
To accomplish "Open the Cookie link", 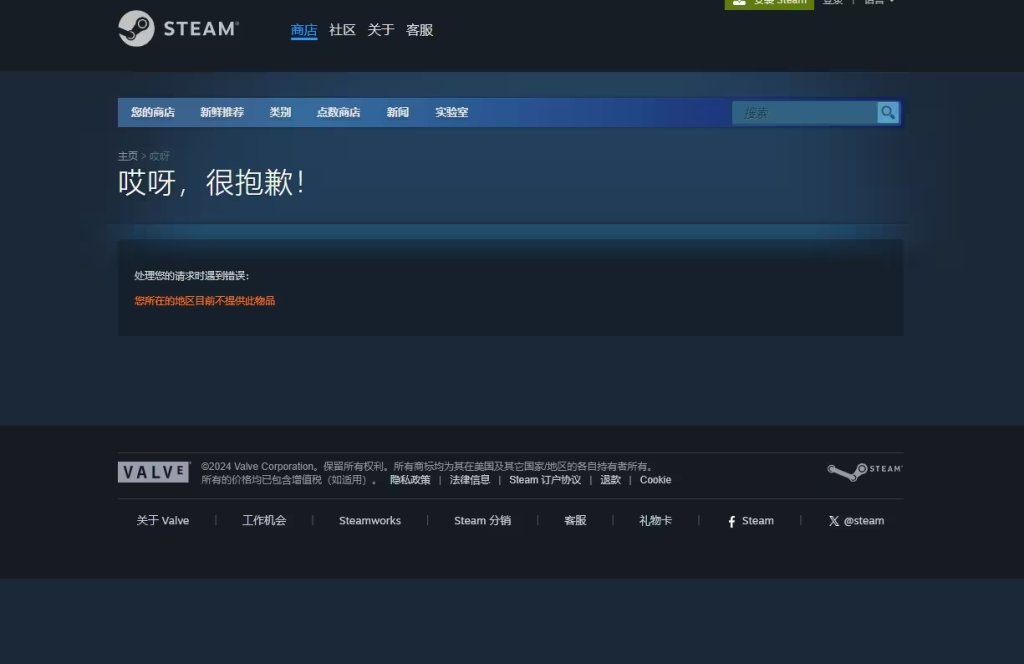I will tap(656, 480).
